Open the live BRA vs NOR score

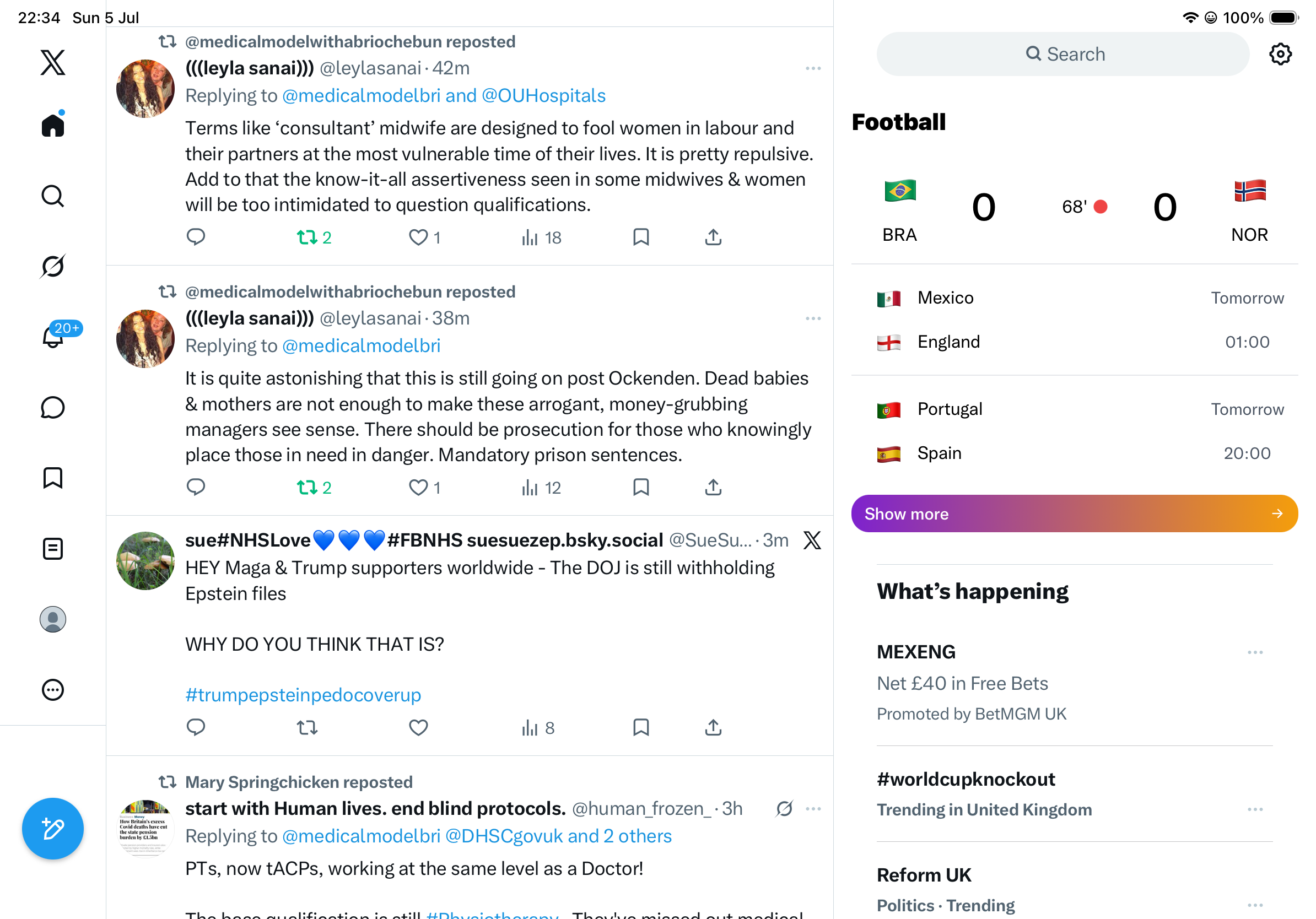[1074, 208]
